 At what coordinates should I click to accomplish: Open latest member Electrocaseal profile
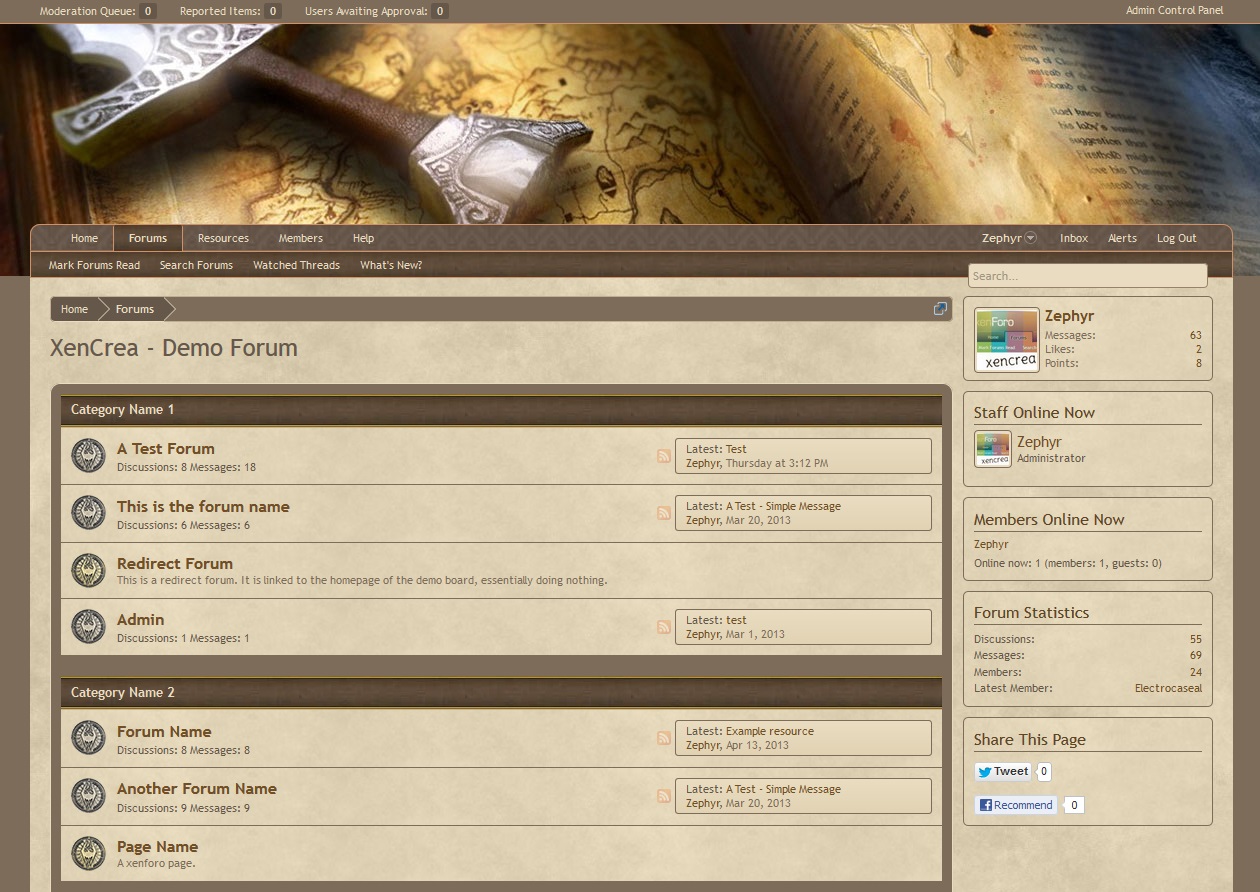point(1168,688)
